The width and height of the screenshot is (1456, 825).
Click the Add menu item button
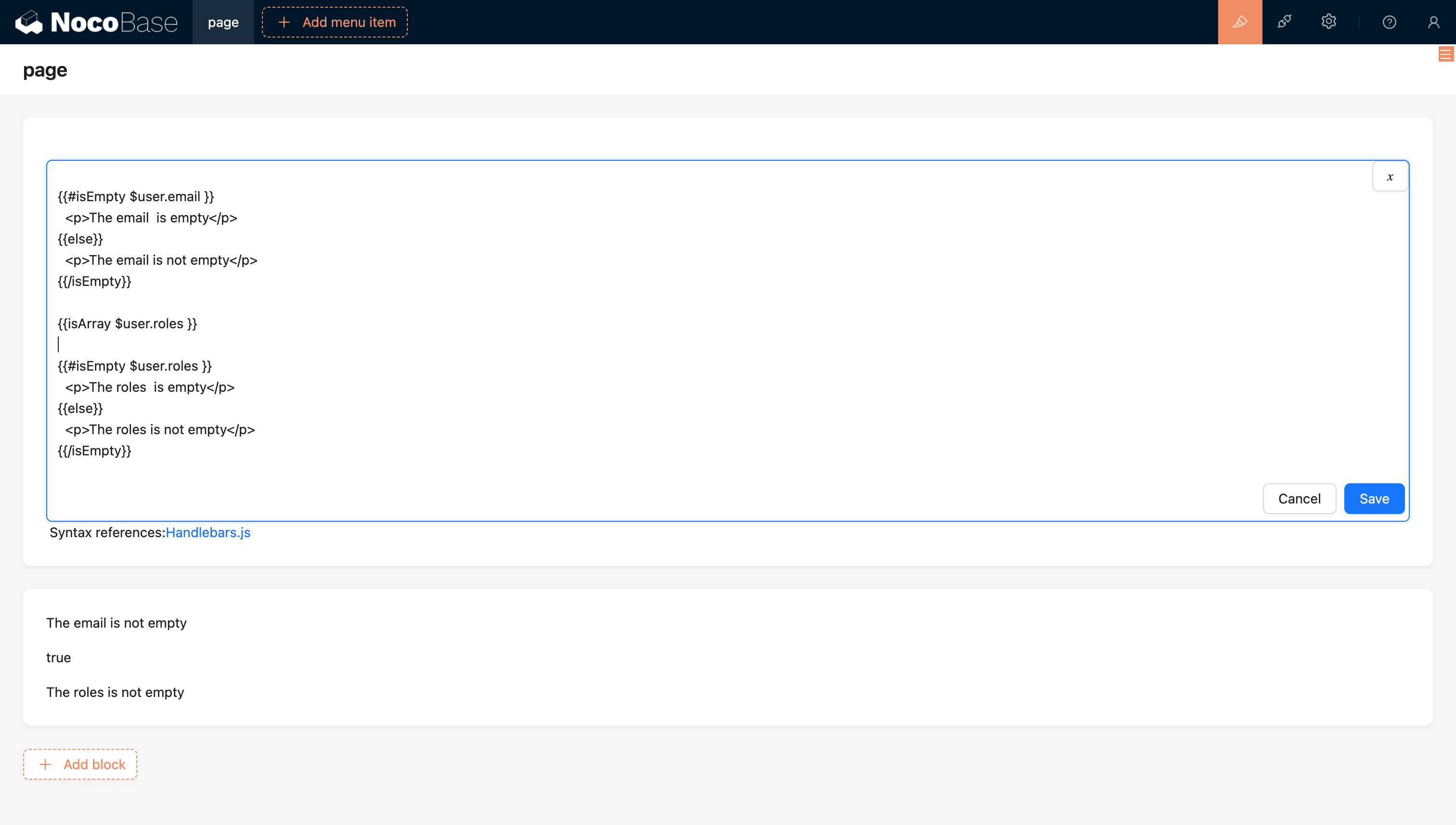pyautogui.click(x=334, y=22)
